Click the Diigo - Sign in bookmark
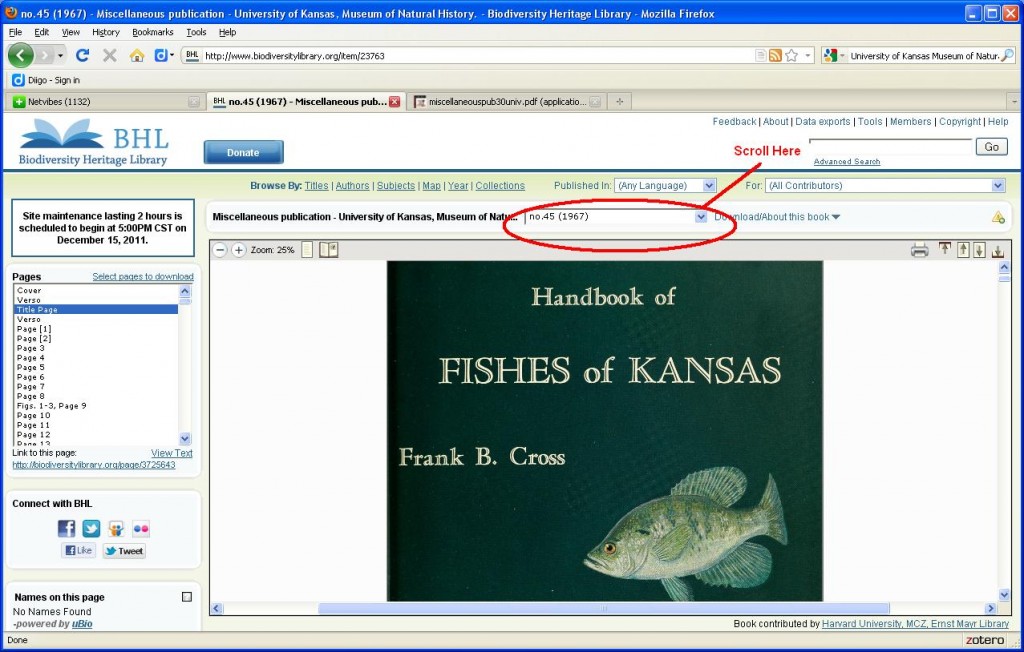Image resolution: width=1024 pixels, height=652 pixels. click(46, 80)
